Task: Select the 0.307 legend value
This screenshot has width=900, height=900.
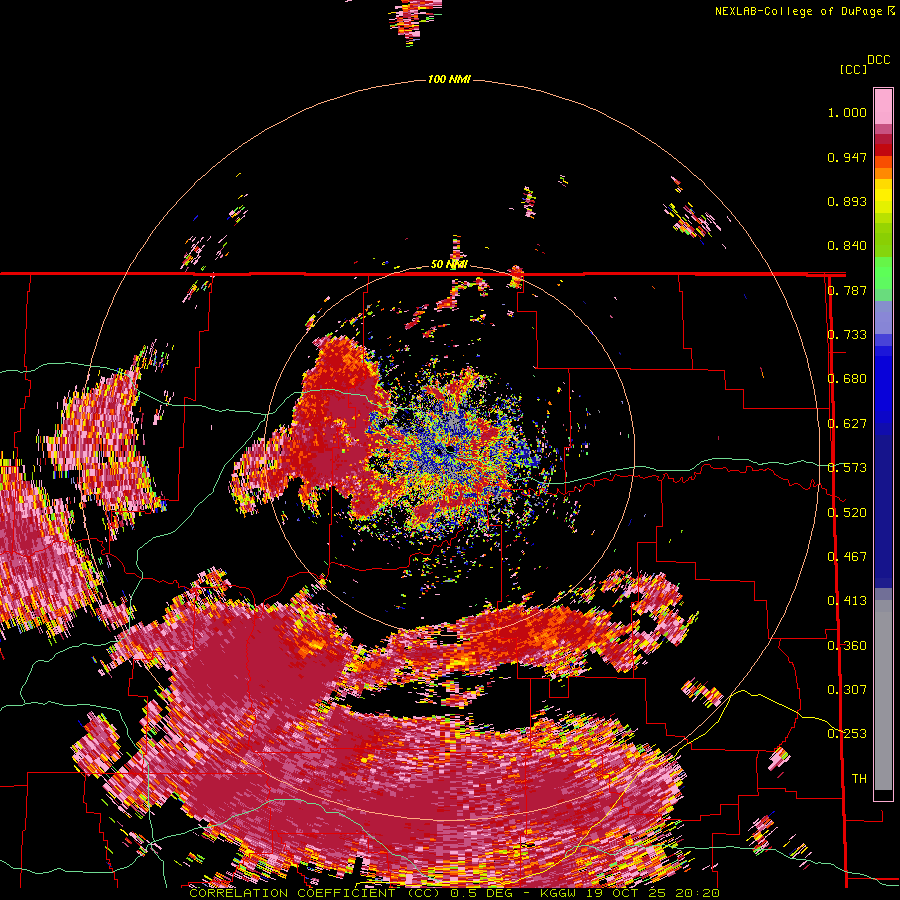Action: (847, 690)
